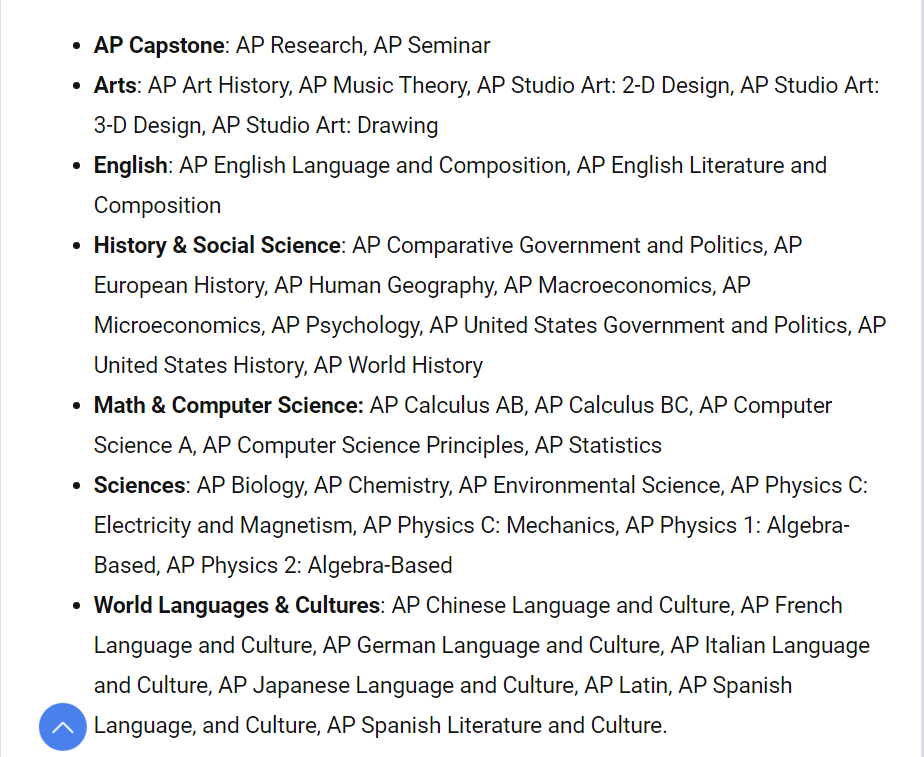Click the text 'AP Spanish Literature and Culture'
924x757 pixels.
(x=494, y=725)
